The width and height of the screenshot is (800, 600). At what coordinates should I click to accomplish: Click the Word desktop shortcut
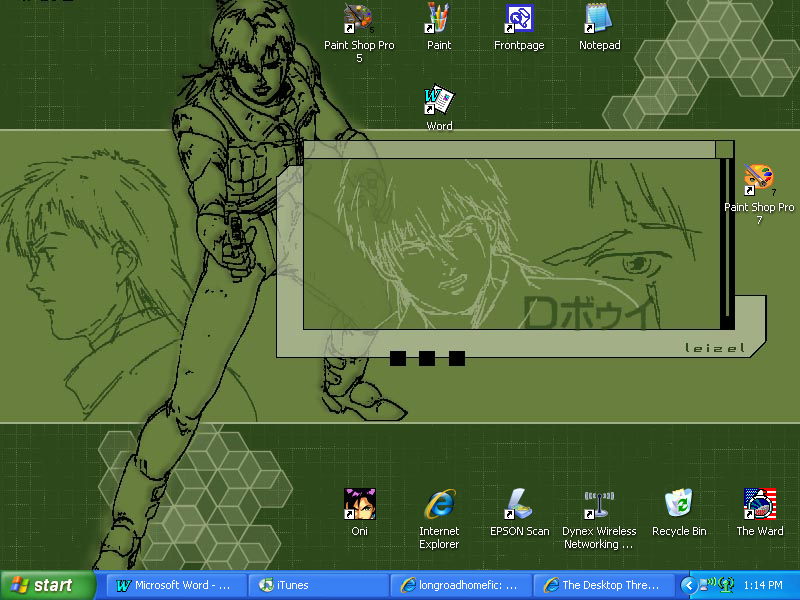[439, 108]
